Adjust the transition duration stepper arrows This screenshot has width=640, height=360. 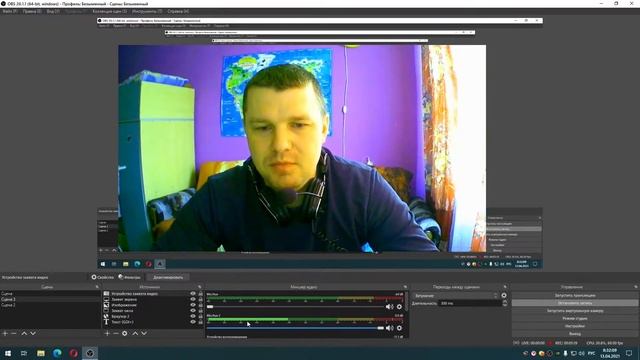tap(504, 303)
